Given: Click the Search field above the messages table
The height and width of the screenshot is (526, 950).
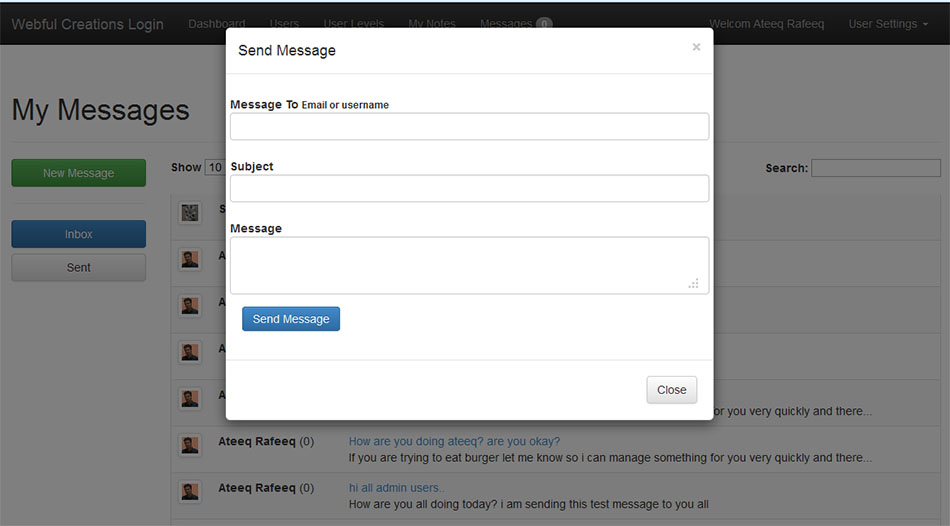Looking at the screenshot, I should (x=875, y=168).
